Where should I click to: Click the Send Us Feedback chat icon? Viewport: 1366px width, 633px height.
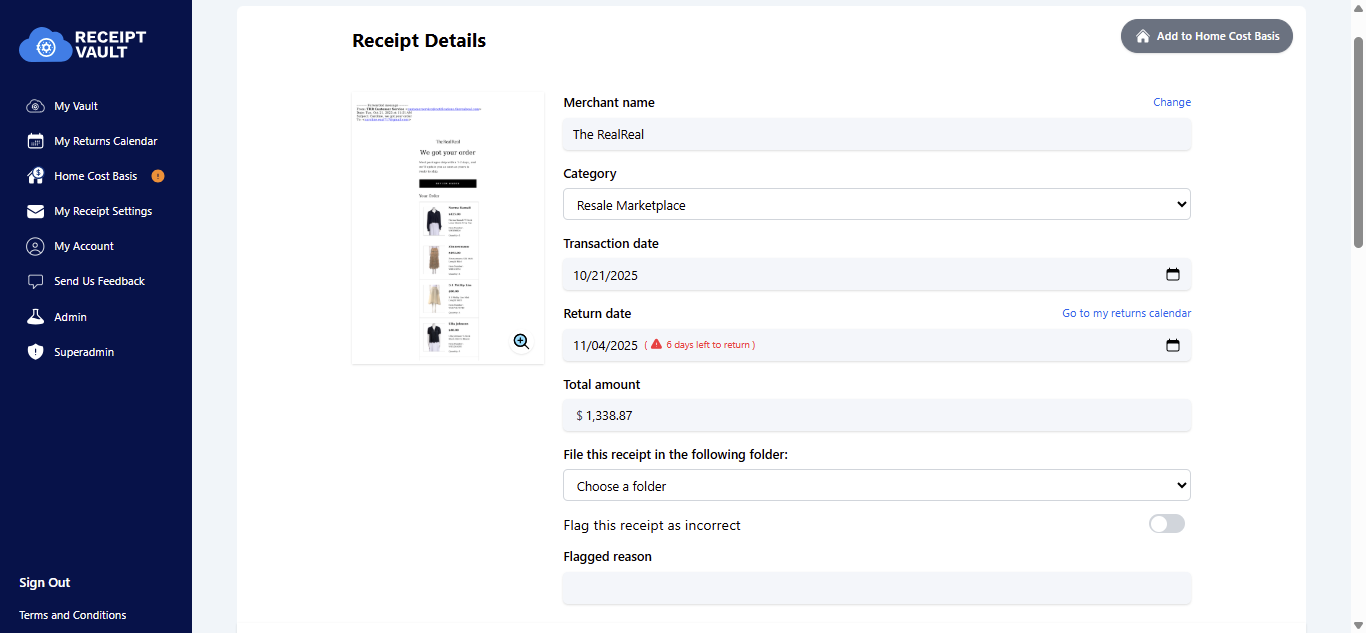click(35, 281)
